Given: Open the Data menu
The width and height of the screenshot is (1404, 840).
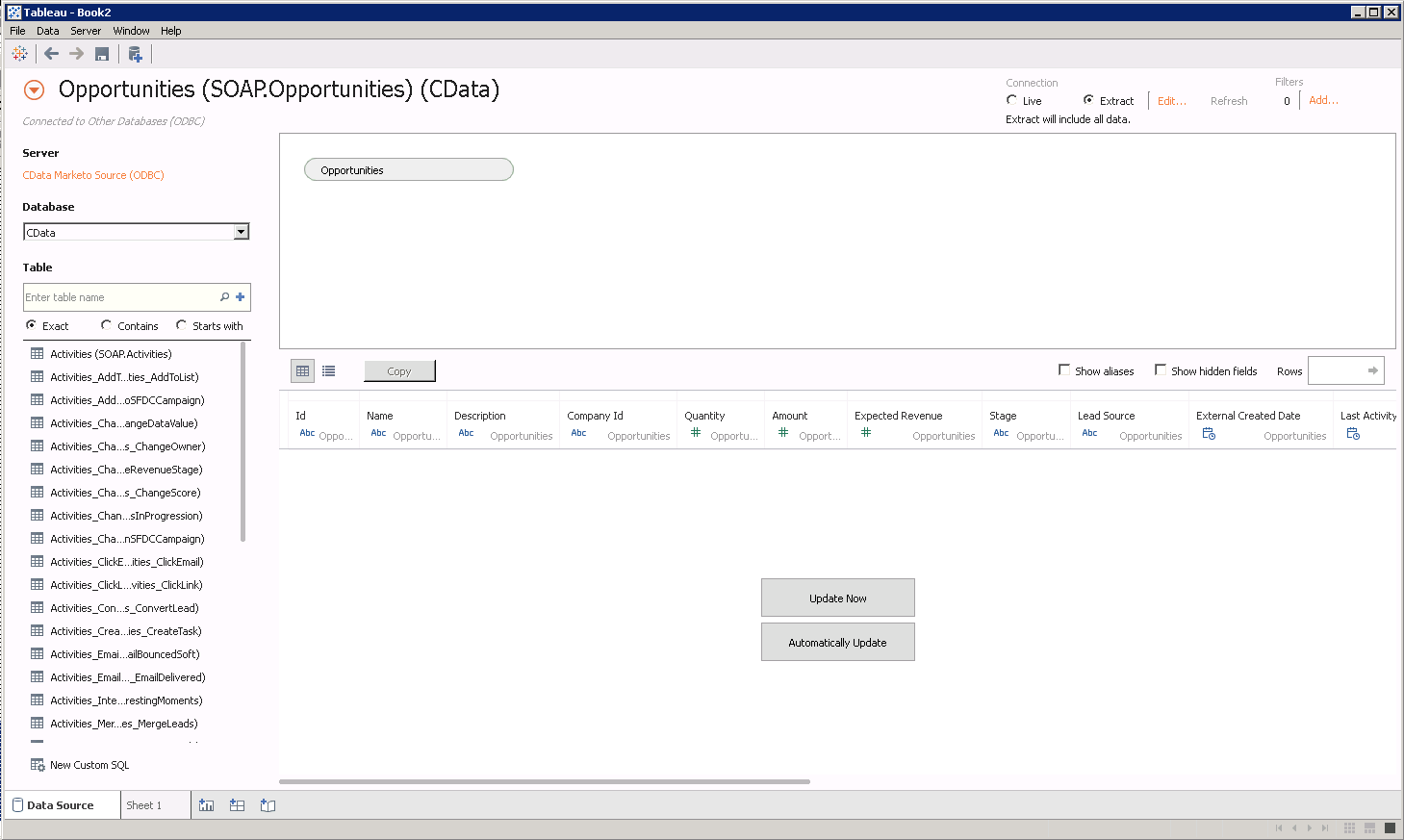Looking at the screenshot, I should point(47,30).
